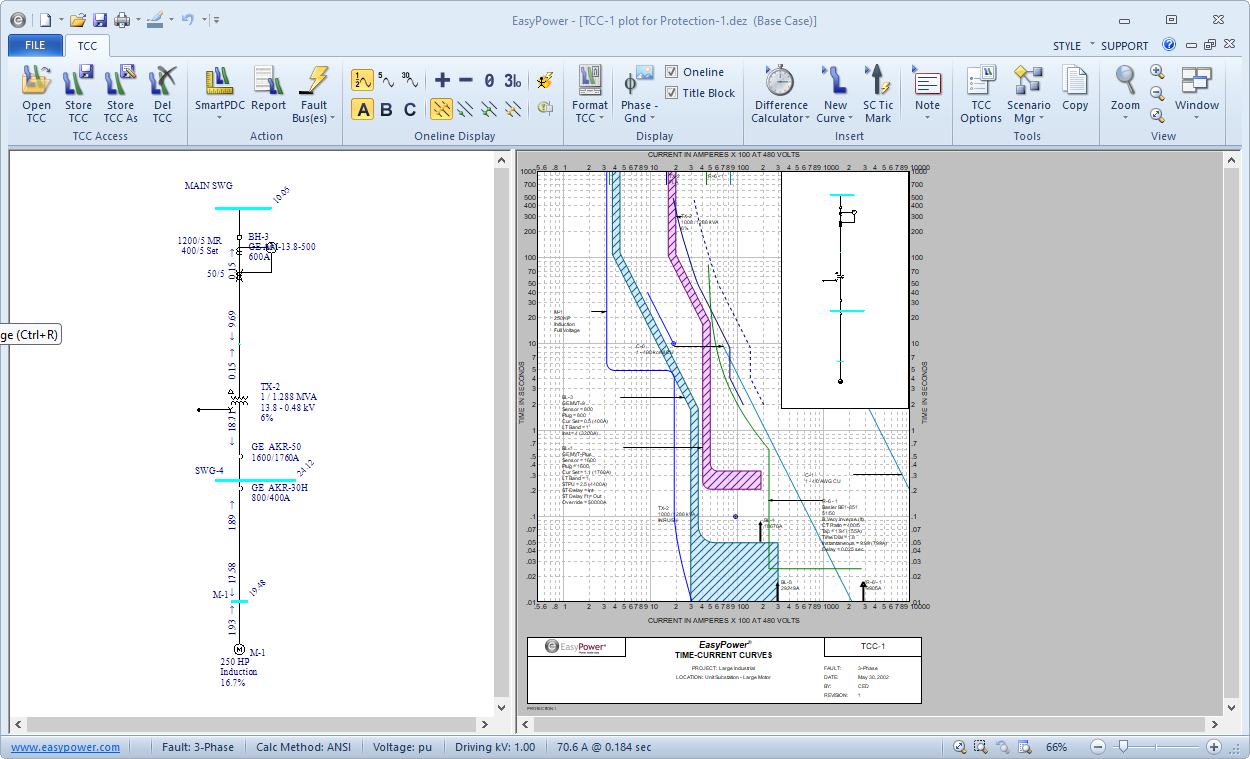Click the oneline thumbnail inset on TCC plot
The image size is (1250, 759).
[845, 290]
